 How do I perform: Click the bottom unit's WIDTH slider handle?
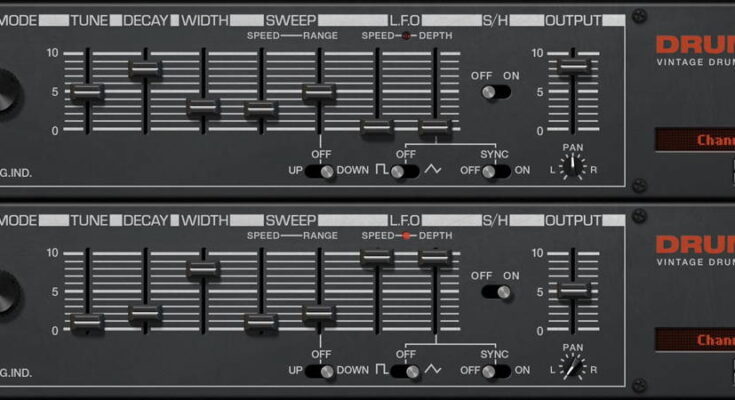click(x=203, y=268)
